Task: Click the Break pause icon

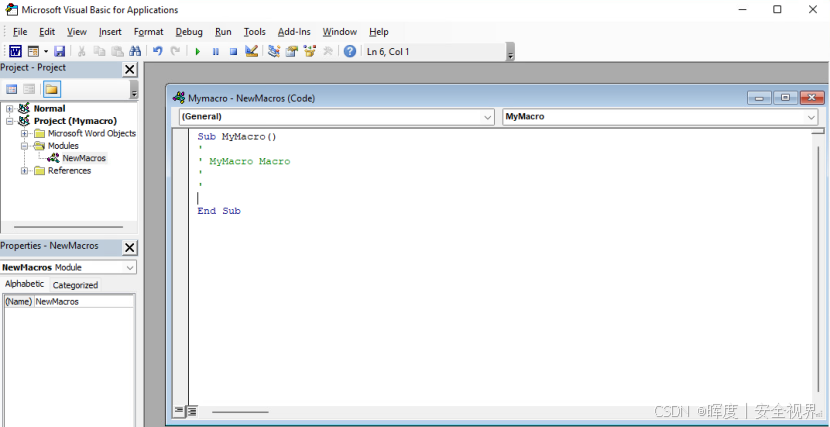Action: 215,51
